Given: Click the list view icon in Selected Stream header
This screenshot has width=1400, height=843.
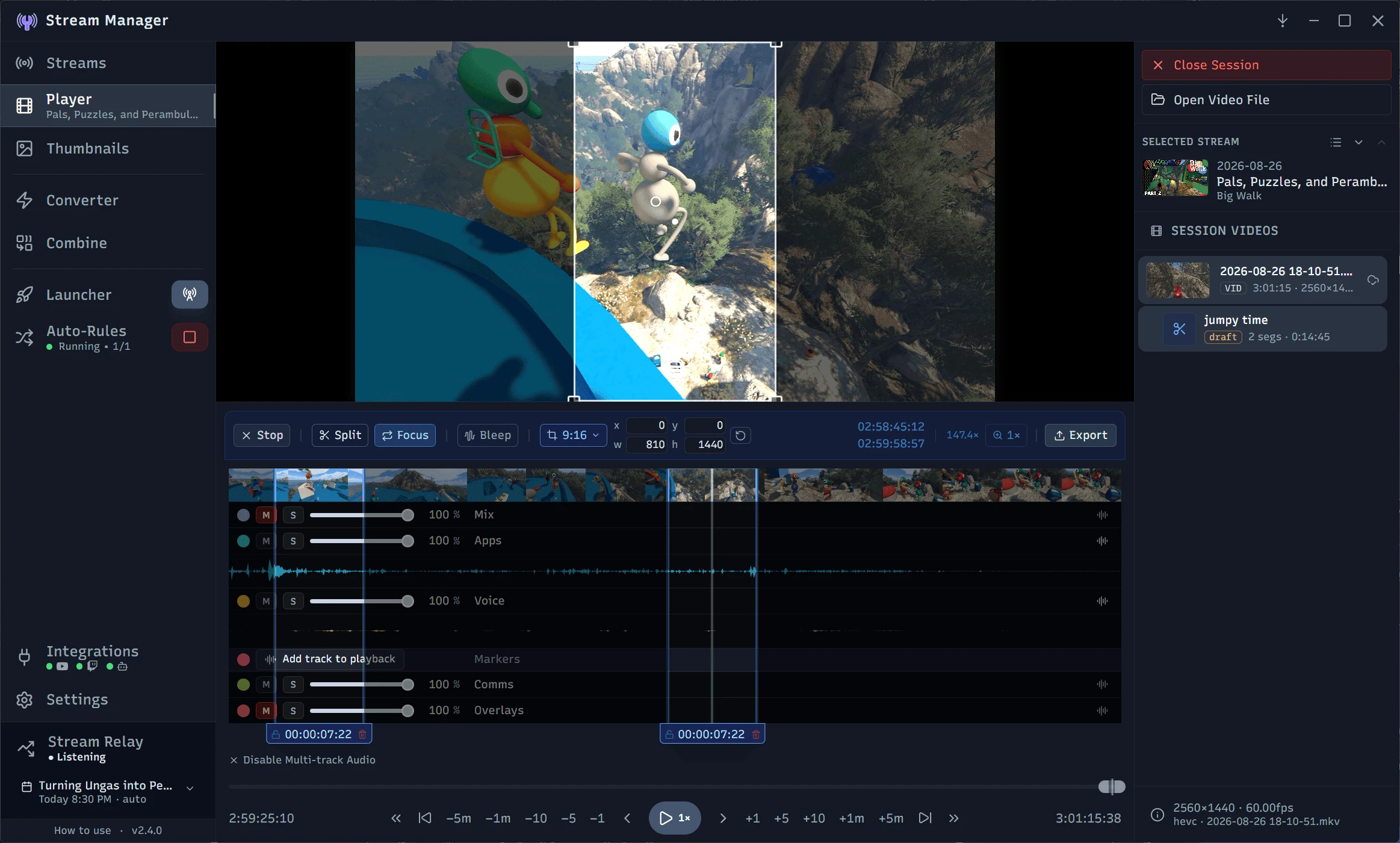Looking at the screenshot, I should pyautogui.click(x=1336, y=142).
